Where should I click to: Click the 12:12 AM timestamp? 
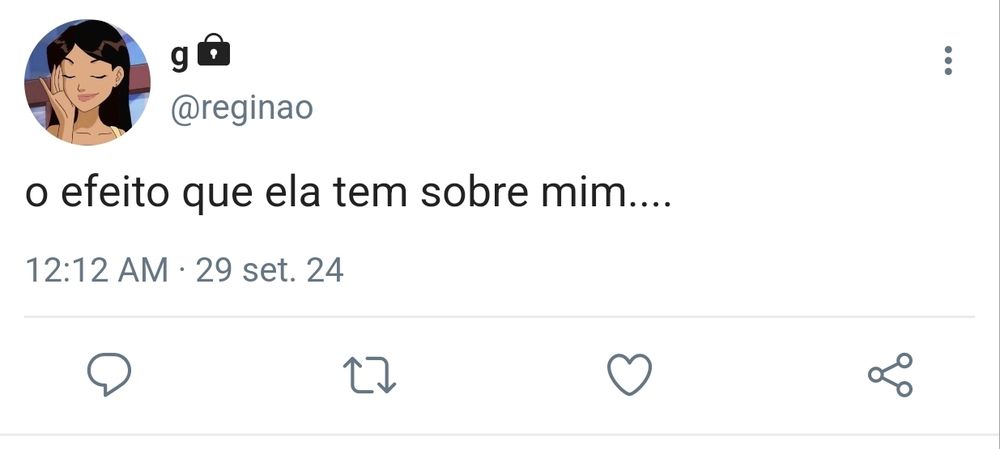point(96,270)
